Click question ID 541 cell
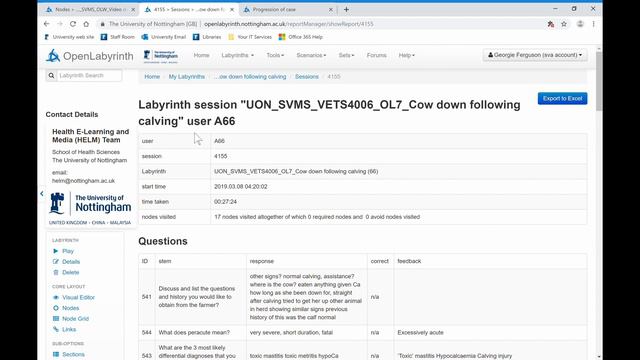The width and height of the screenshot is (640, 360). pyautogui.click(x=147, y=297)
